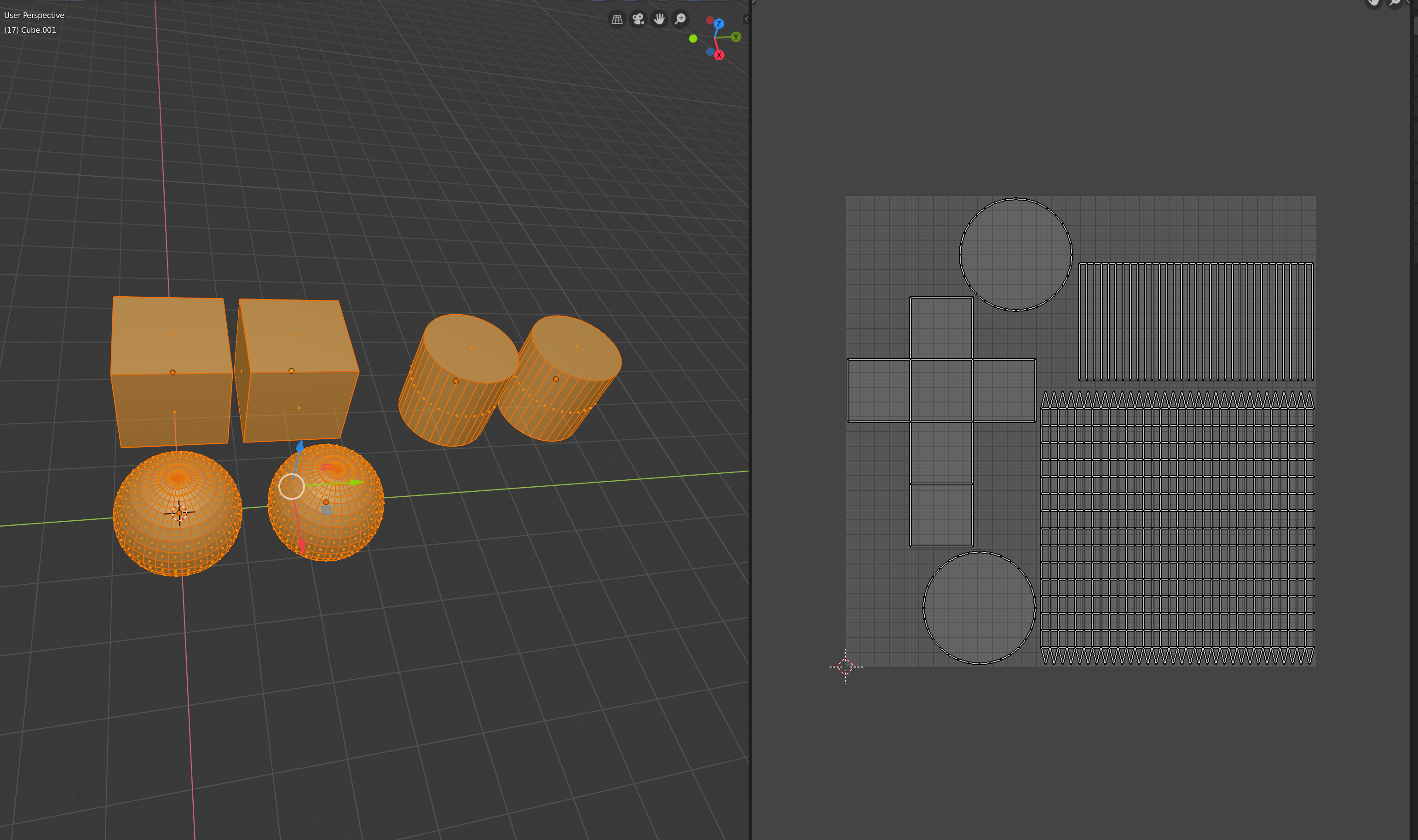
Task: Click the white free-move circle of transform gizmo
Action: pos(292,487)
